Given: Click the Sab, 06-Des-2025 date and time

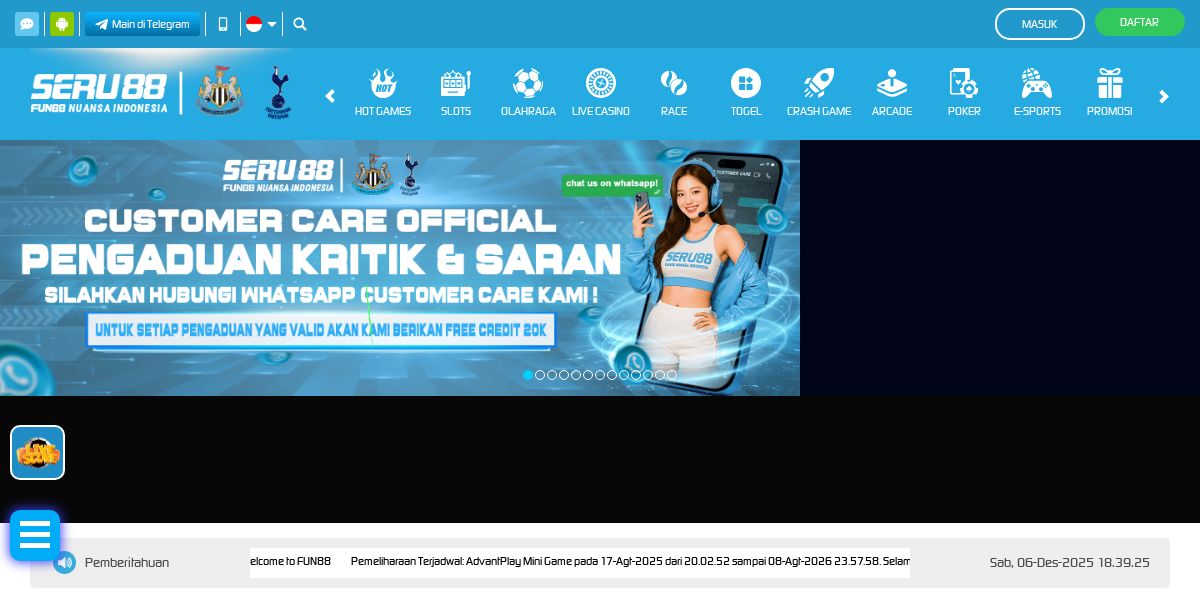Looking at the screenshot, I should click(1070, 563).
